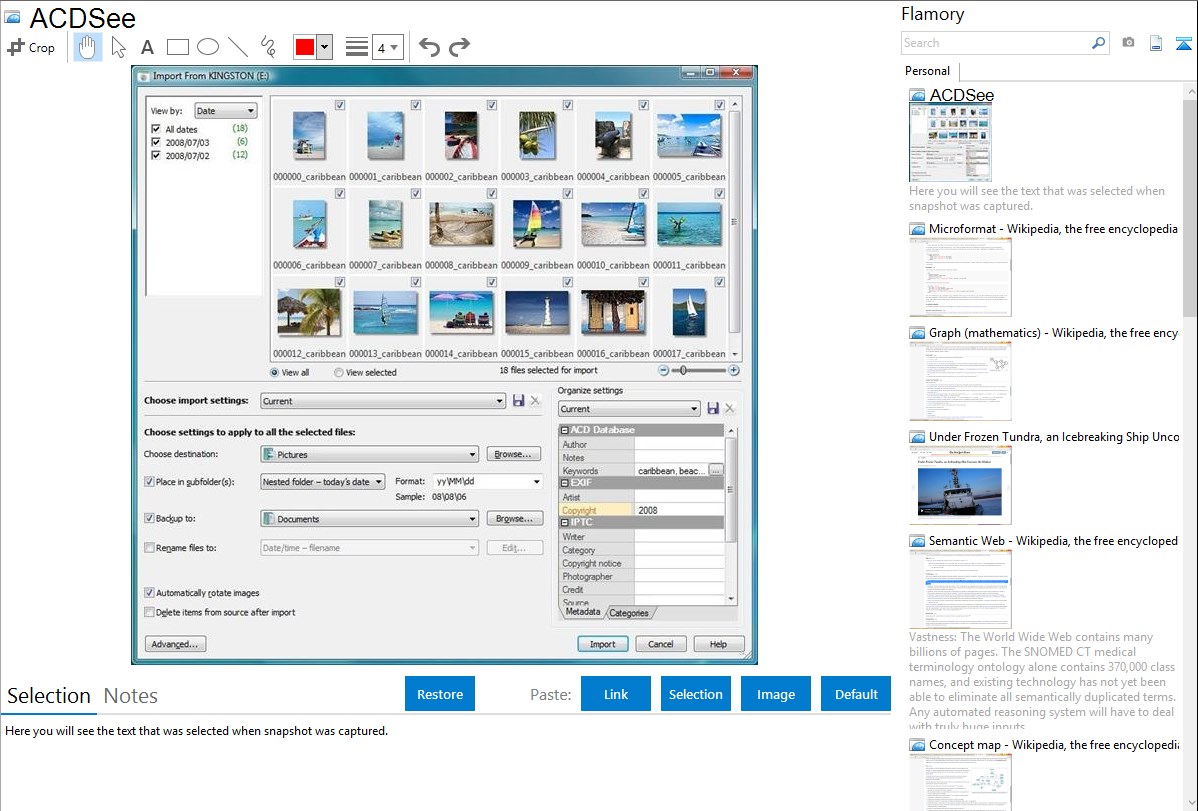Toggle the Backup to checkbox

pyautogui.click(x=149, y=518)
